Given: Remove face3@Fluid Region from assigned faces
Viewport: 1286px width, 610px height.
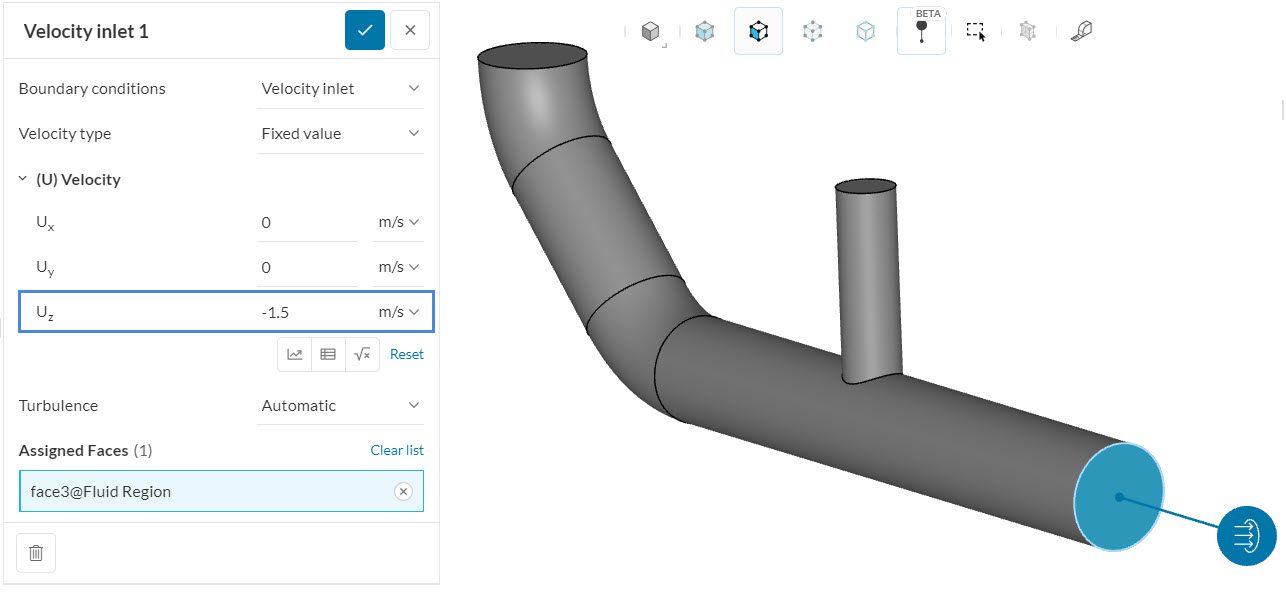Looking at the screenshot, I should pyautogui.click(x=403, y=491).
